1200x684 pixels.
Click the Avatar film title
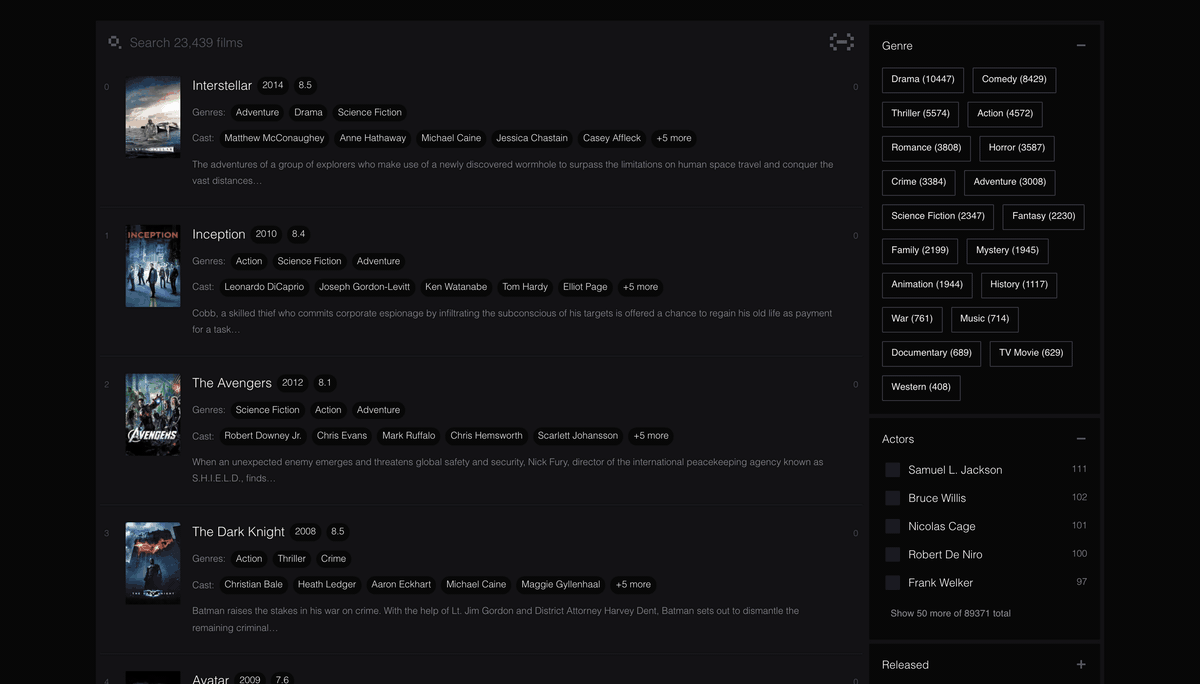211,680
